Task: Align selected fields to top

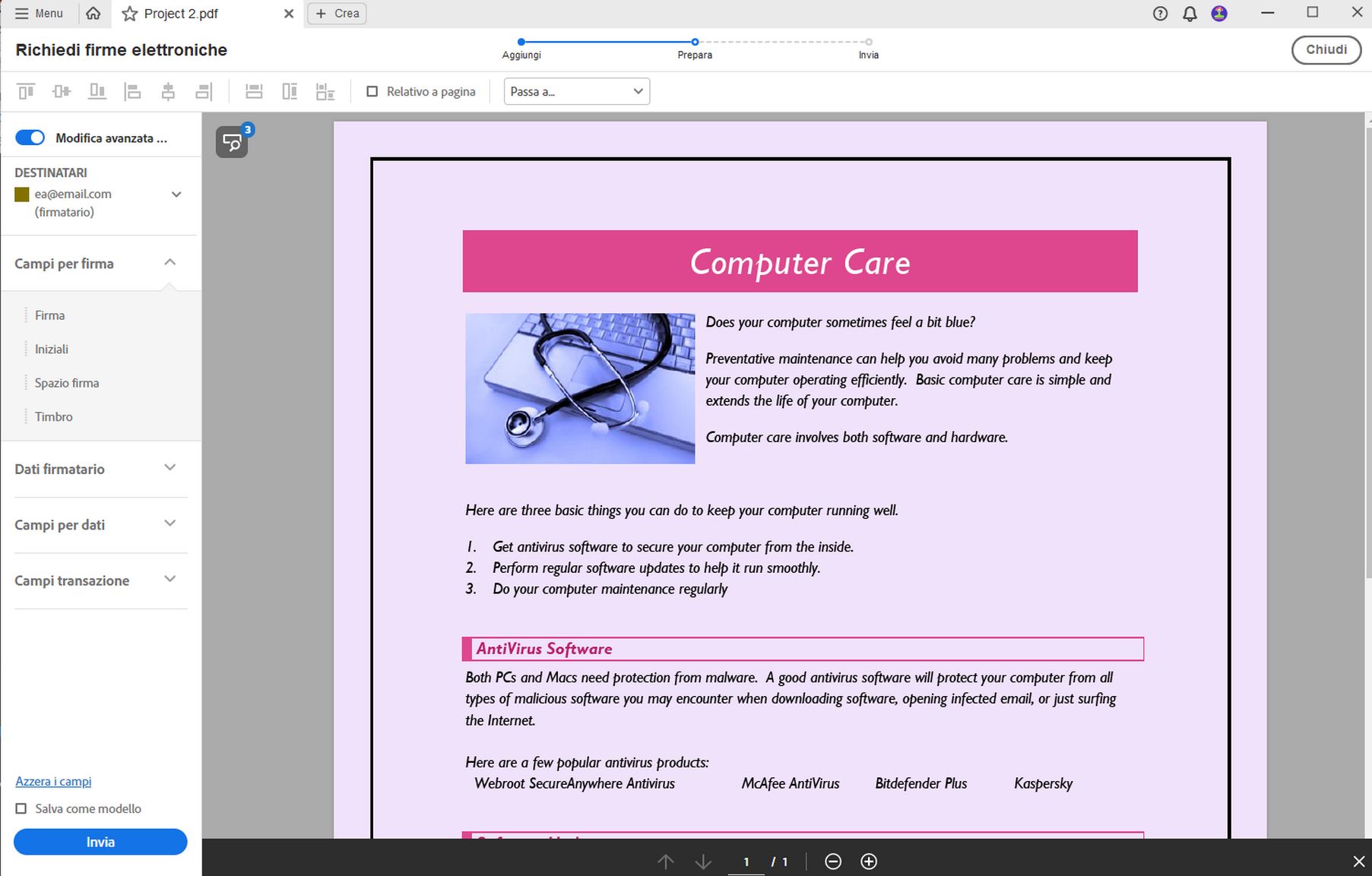Action: [26, 92]
